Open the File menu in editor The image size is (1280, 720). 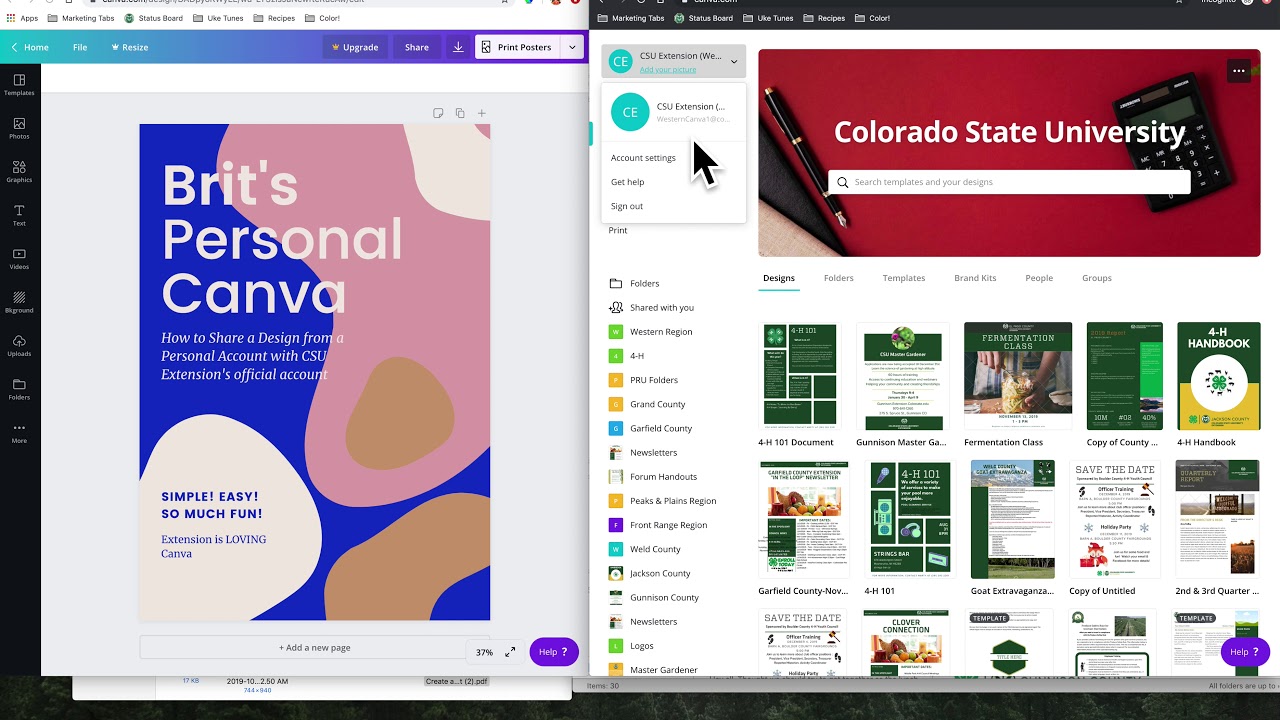coord(80,47)
